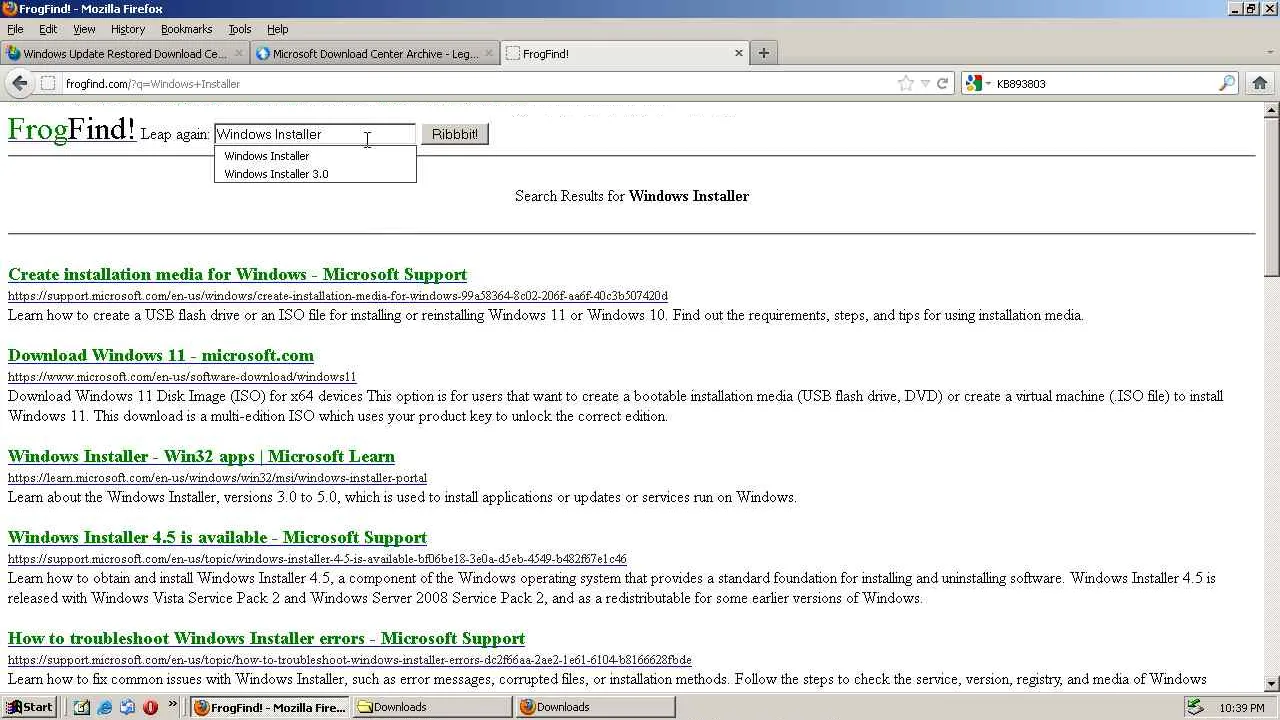1280x720 pixels.
Task: Go back using the Firefox back arrow
Action: (x=19, y=83)
